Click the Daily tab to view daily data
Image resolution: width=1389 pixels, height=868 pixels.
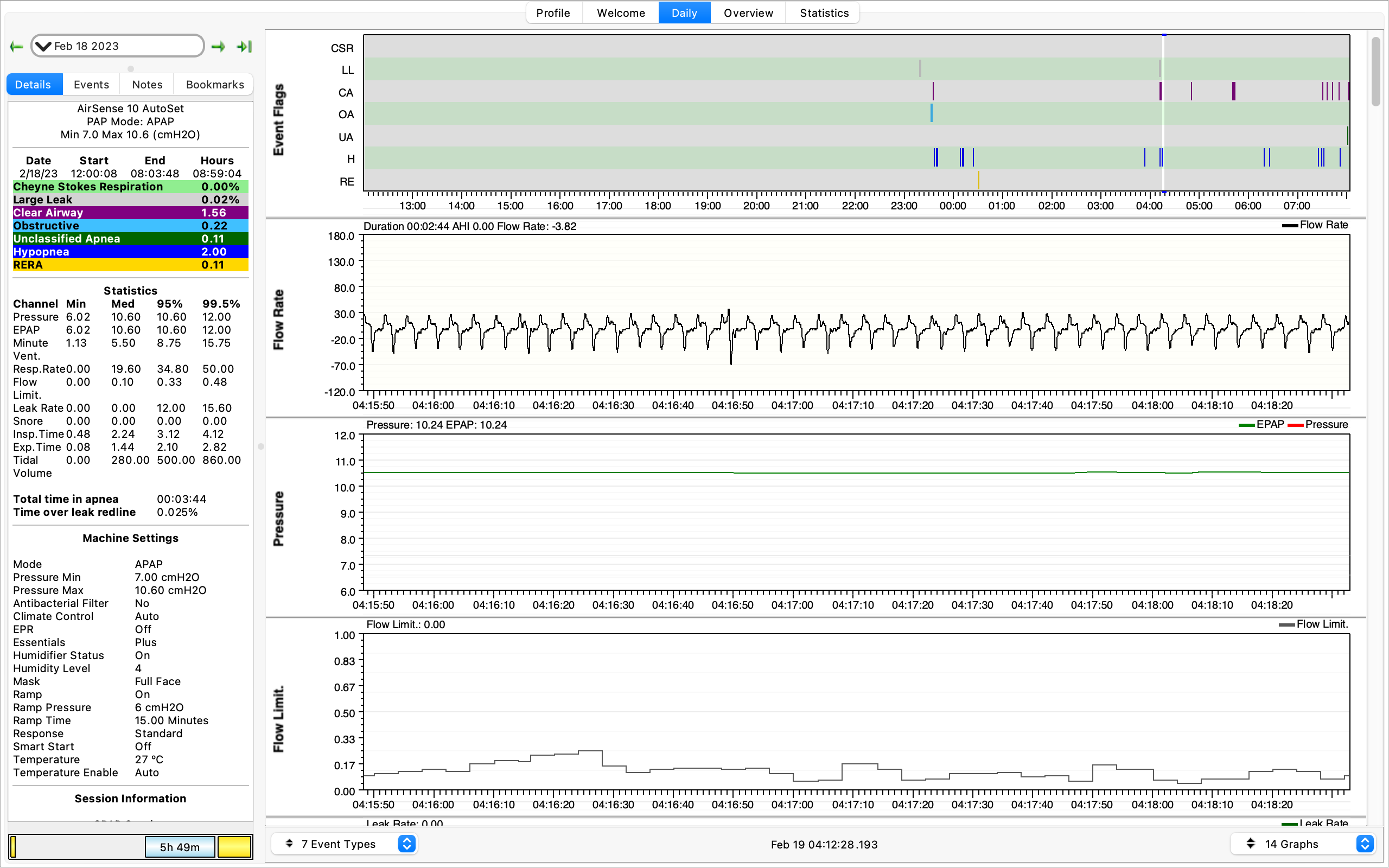(x=683, y=13)
